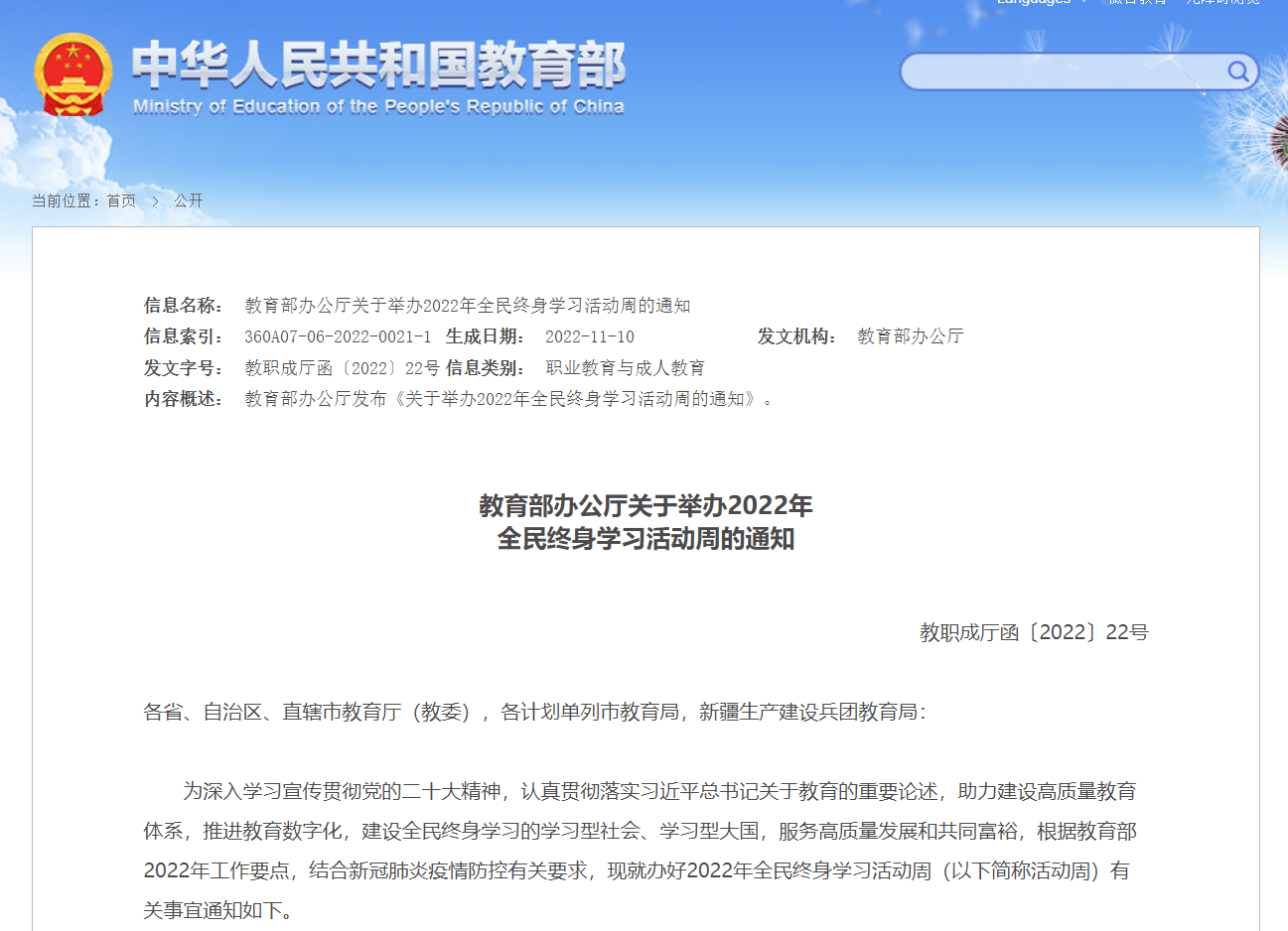Open the 无障碍浏览 link in top bar
This screenshot has width=1288, height=931.
point(1221,3)
